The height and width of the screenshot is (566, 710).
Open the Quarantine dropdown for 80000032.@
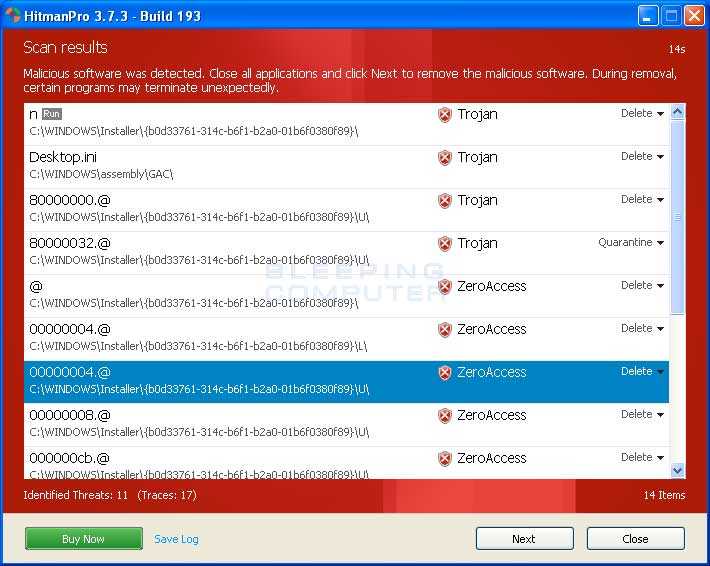pos(631,243)
